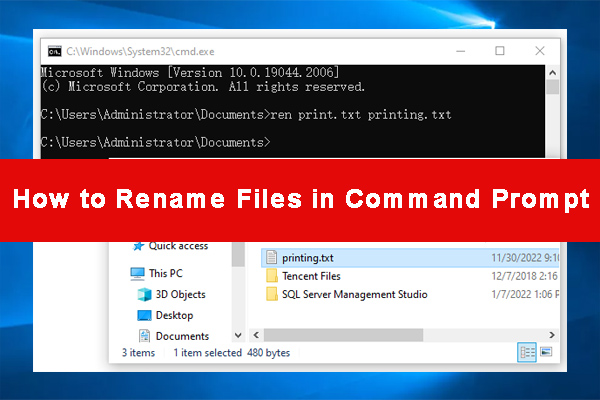Screen dimensions: 600x400
Task: Select This PC in navigation pane
Action: pyautogui.click(x=166, y=273)
